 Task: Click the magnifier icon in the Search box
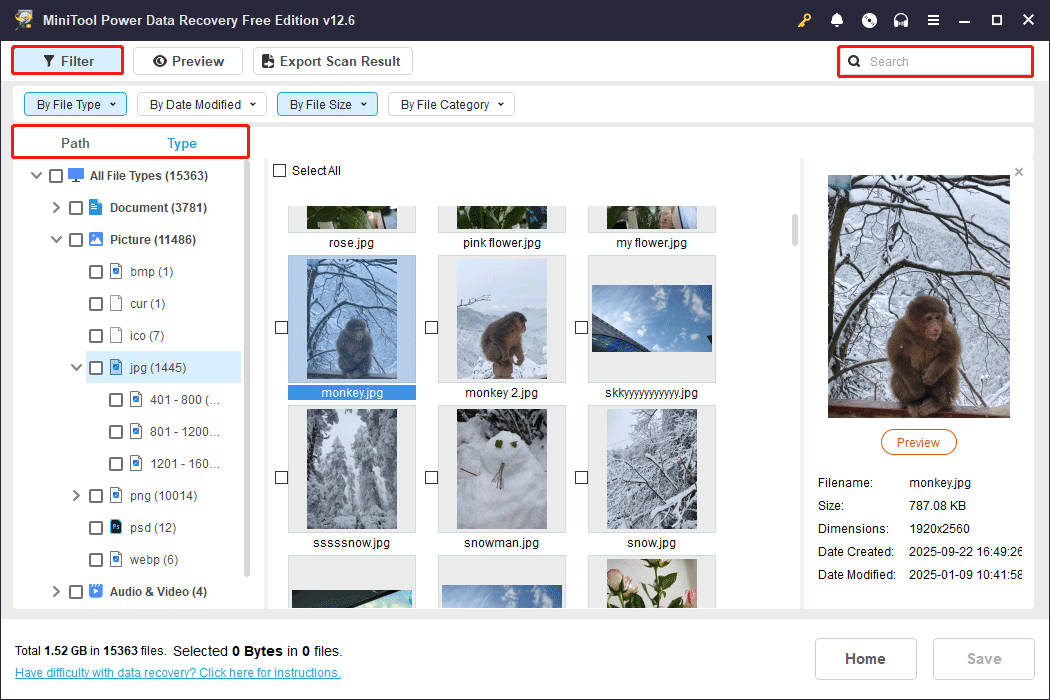854,61
